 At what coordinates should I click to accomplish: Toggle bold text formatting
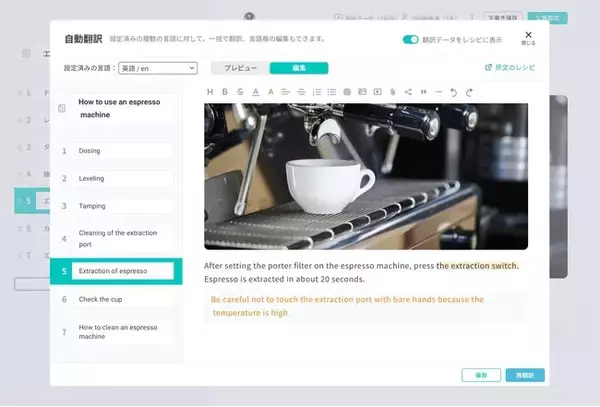(x=225, y=91)
